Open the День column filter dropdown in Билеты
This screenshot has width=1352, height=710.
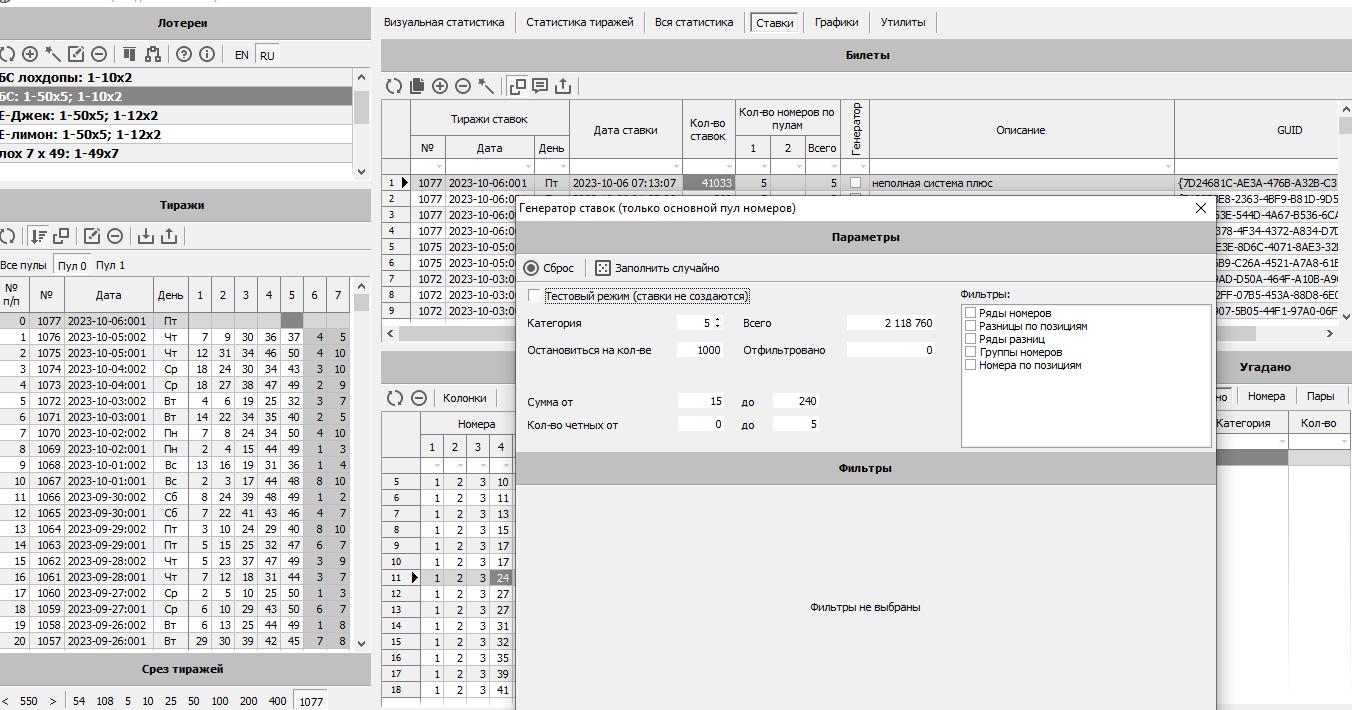[562, 167]
